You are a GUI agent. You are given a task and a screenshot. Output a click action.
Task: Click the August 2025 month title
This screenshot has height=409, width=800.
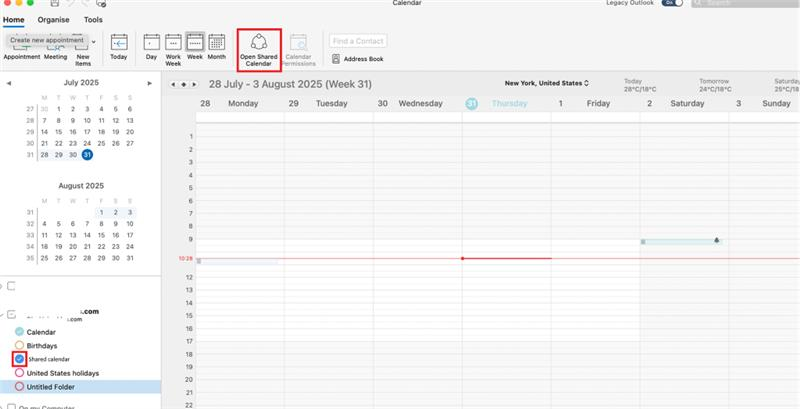point(81,186)
